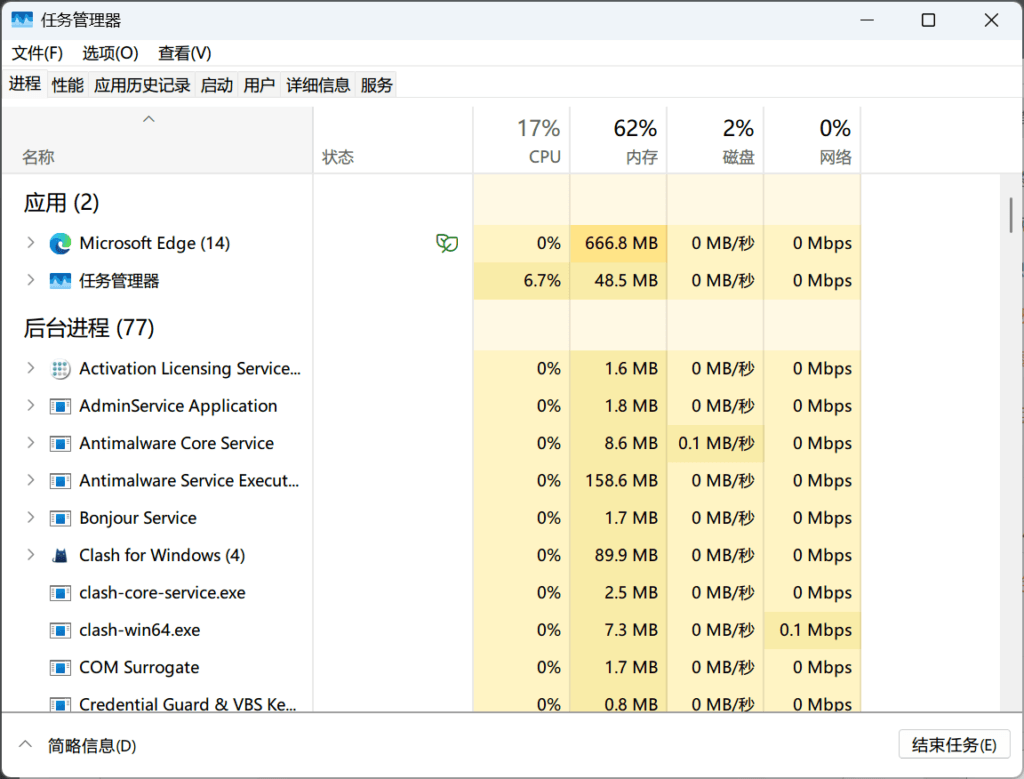Open the 文件(F) menu
Image resolution: width=1024 pixels, height=779 pixels.
(37, 53)
